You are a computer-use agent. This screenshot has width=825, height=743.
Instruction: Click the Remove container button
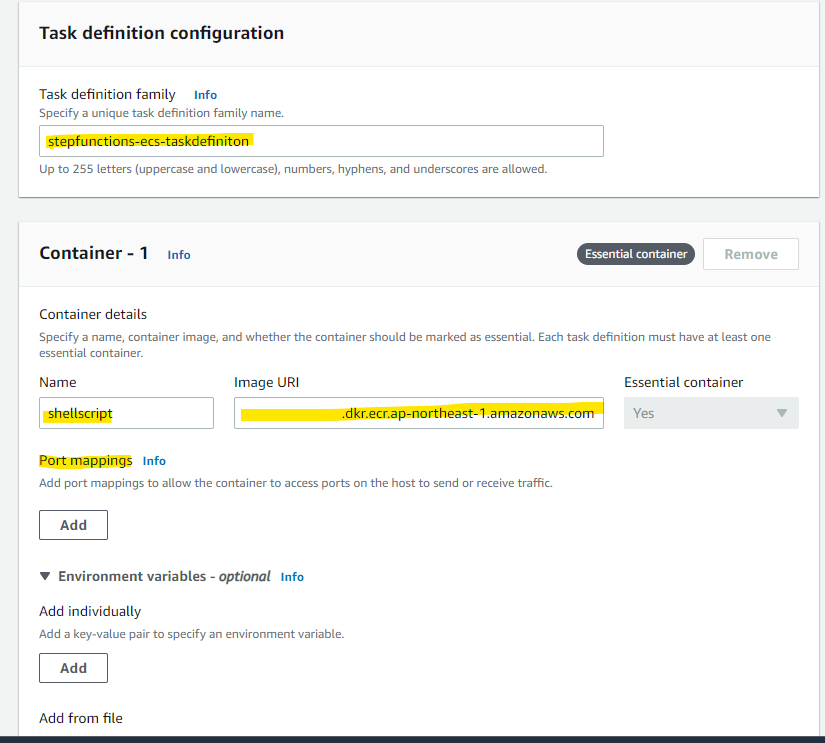(x=750, y=254)
